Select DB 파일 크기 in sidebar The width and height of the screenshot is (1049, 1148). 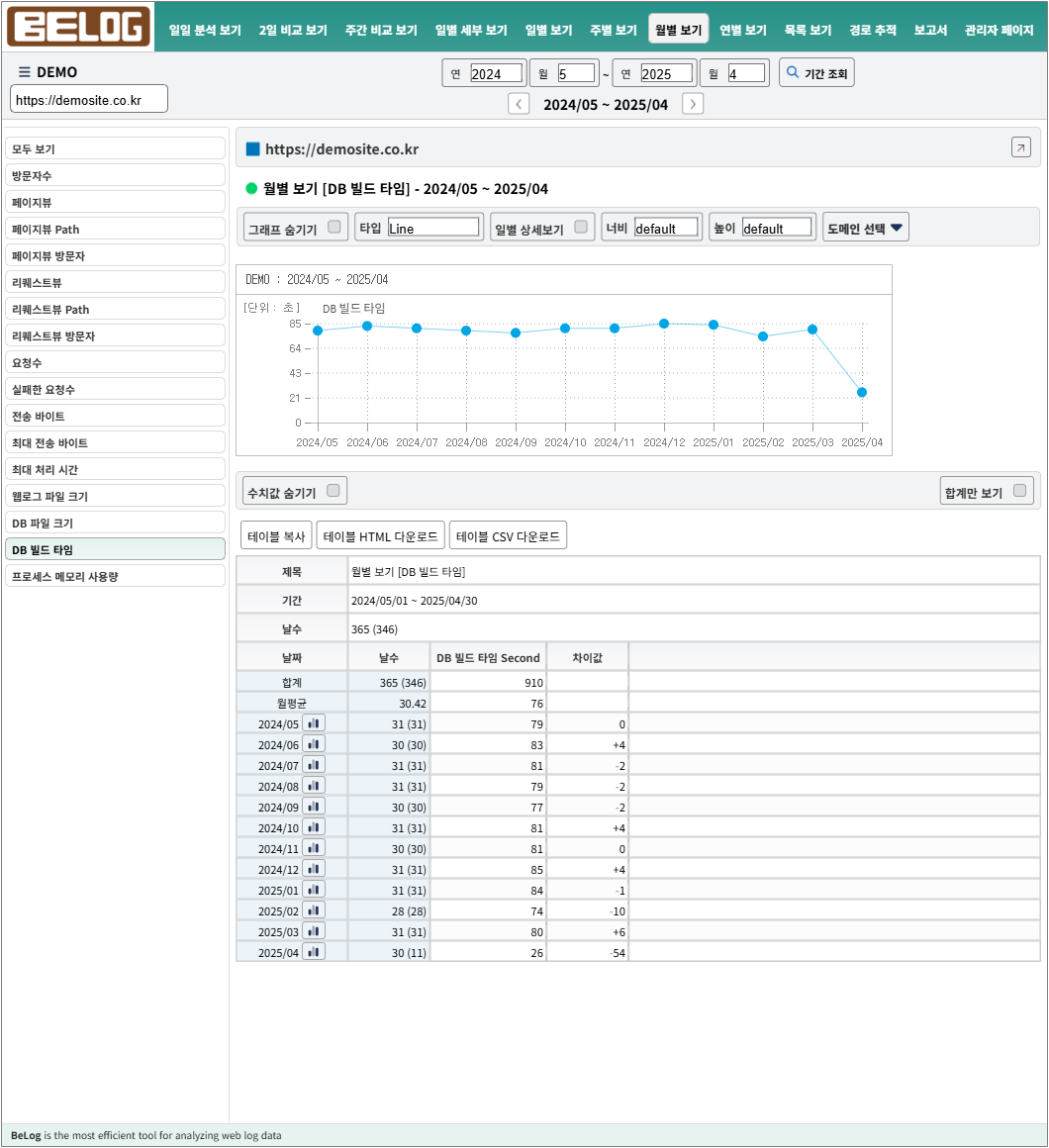pyautogui.click(x=115, y=522)
